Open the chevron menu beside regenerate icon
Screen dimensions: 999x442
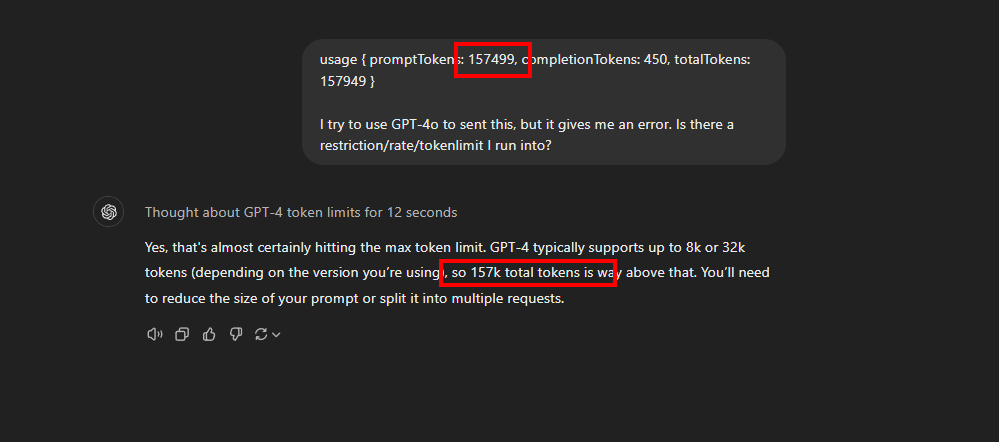tap(276, 335)
